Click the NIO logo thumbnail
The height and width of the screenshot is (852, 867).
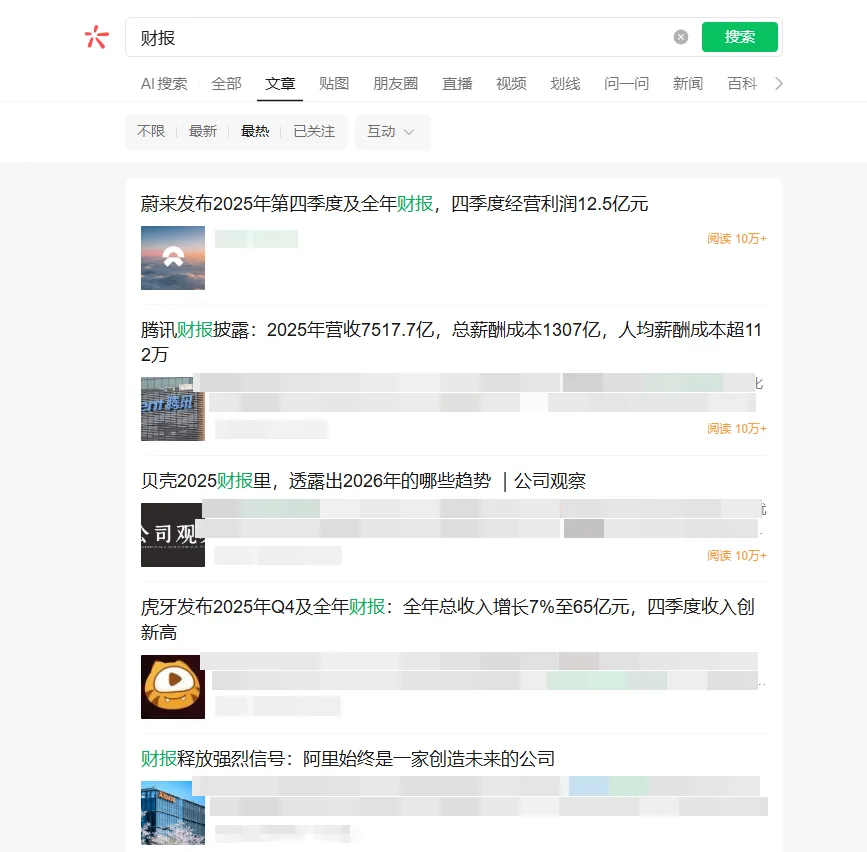(x=173, y=258)
